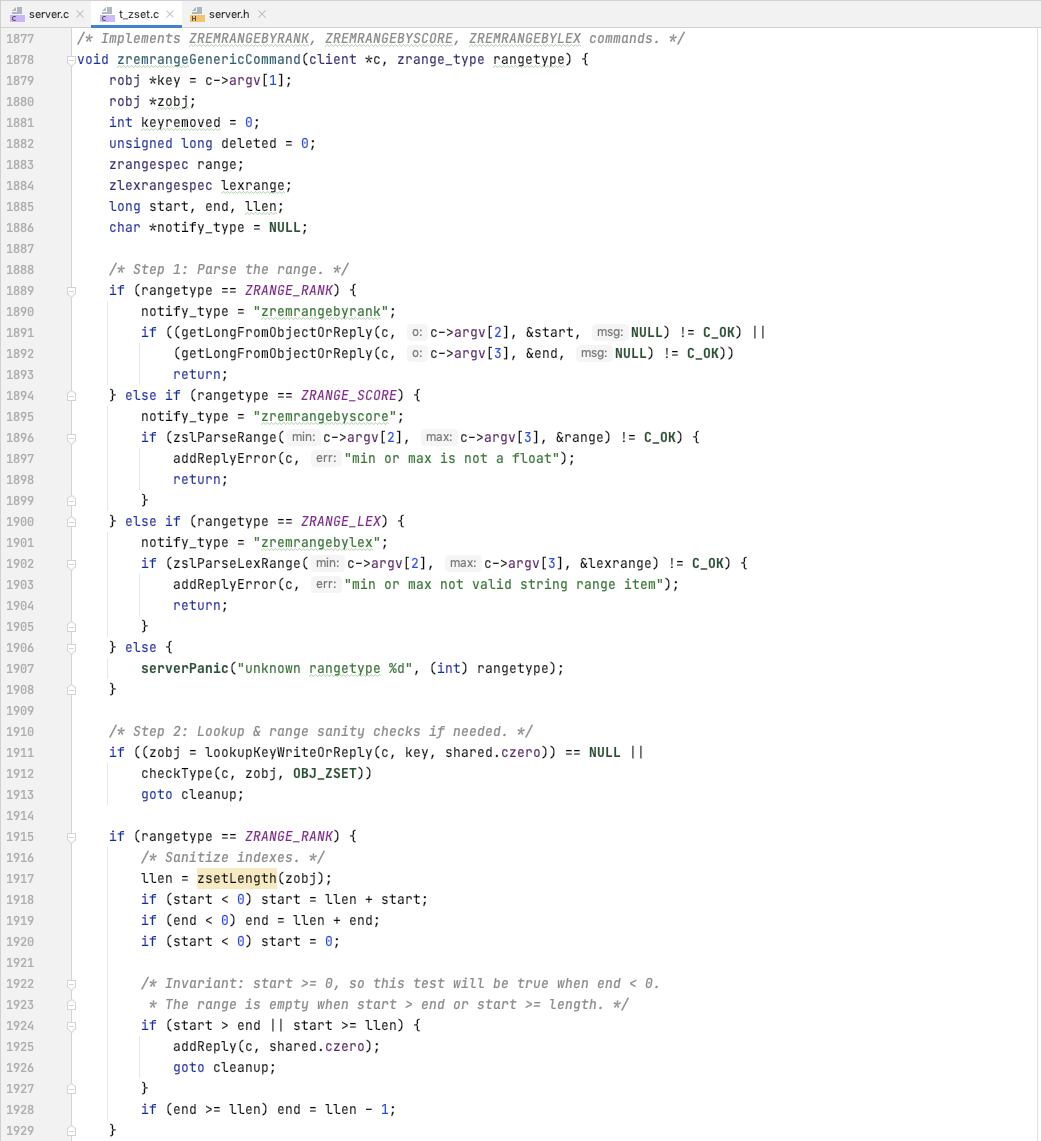Collapse the if block at line 1889

click(x=71, y=291)
